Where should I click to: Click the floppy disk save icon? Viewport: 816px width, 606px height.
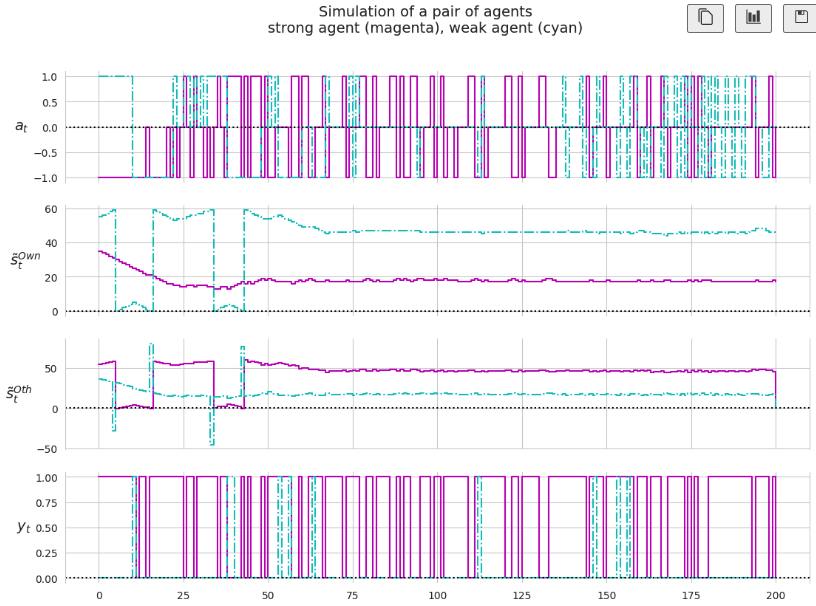(x=800, y=18)
